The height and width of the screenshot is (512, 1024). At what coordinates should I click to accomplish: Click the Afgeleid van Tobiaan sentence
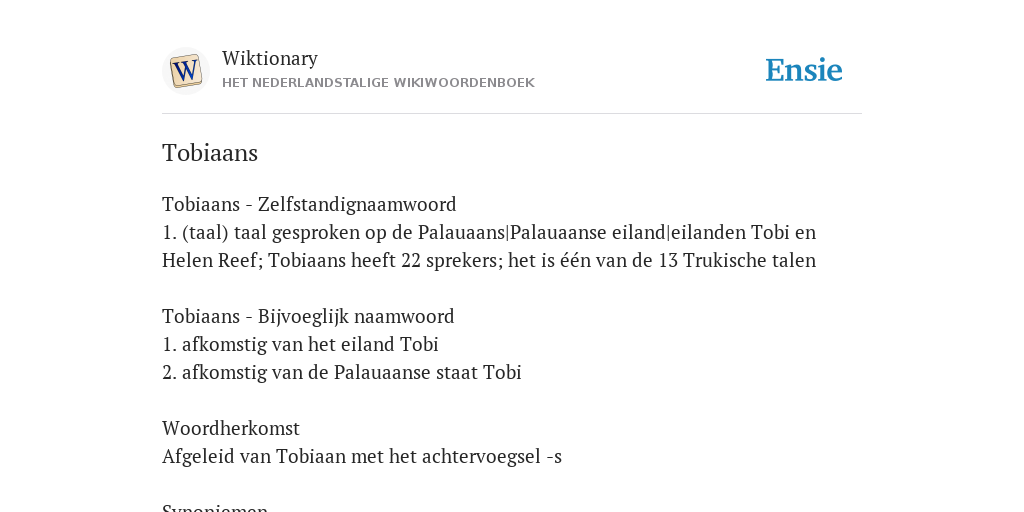(x=362, y=456)
